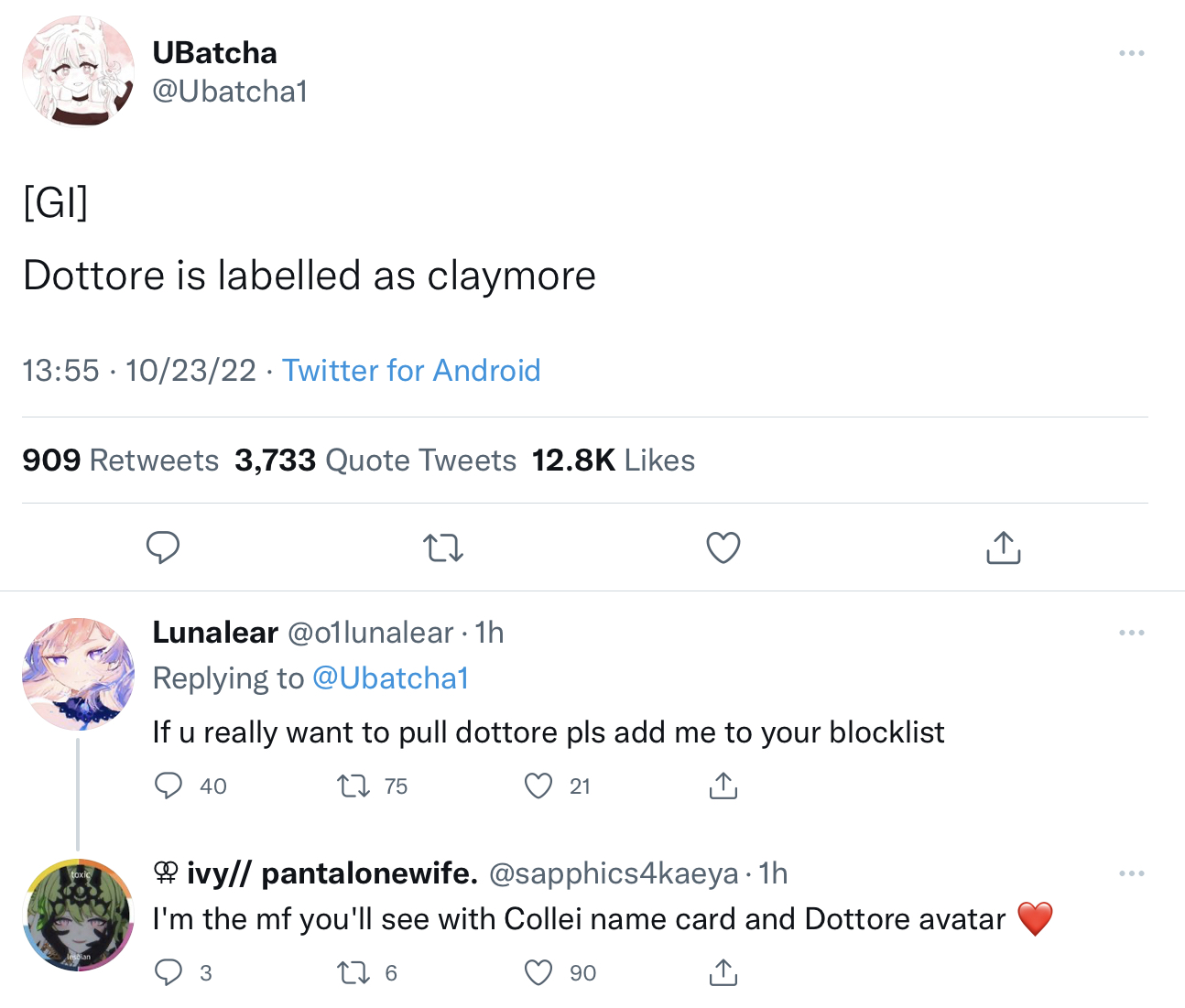This screenshot has width=1185, height=1008.
Task: Share Lunalear's reply
Action: point(723,786)
